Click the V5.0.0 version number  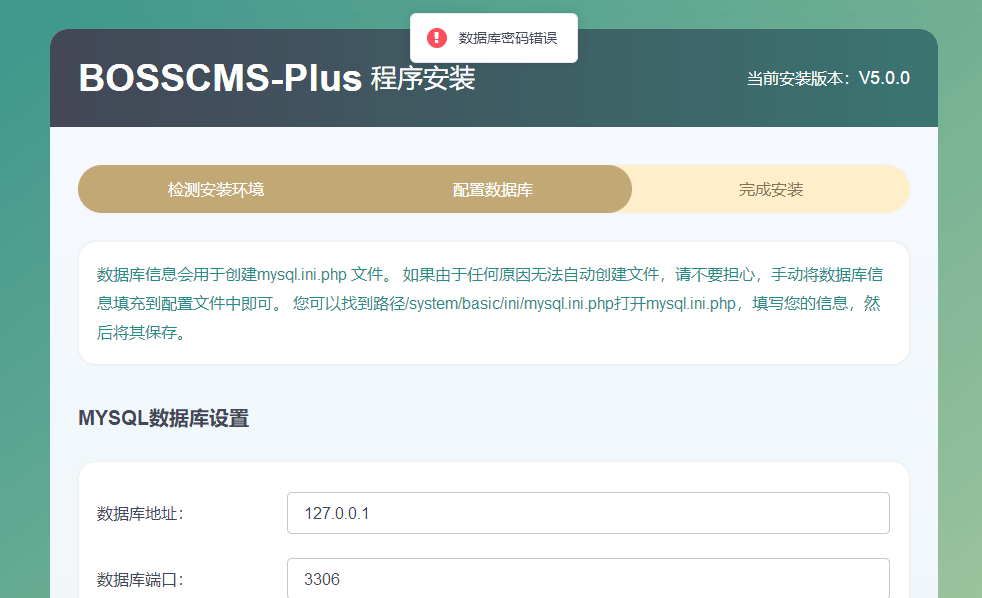pyautogui.click(x=884, y=78)
